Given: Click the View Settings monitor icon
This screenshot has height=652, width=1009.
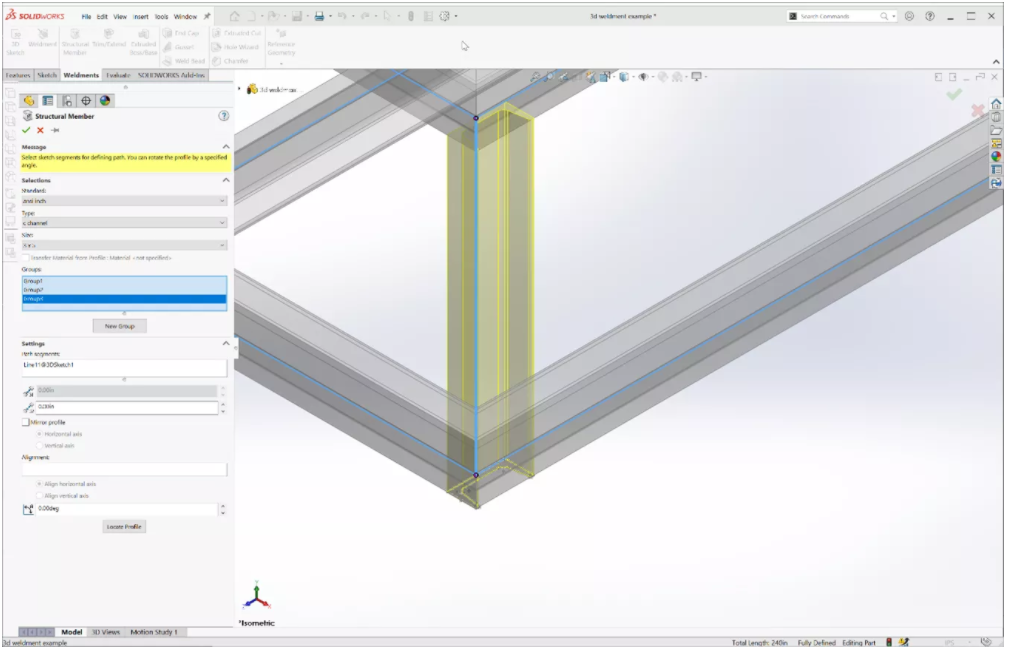Looking at the screenshot, I should pyautogui.click(x=696, y=77).
